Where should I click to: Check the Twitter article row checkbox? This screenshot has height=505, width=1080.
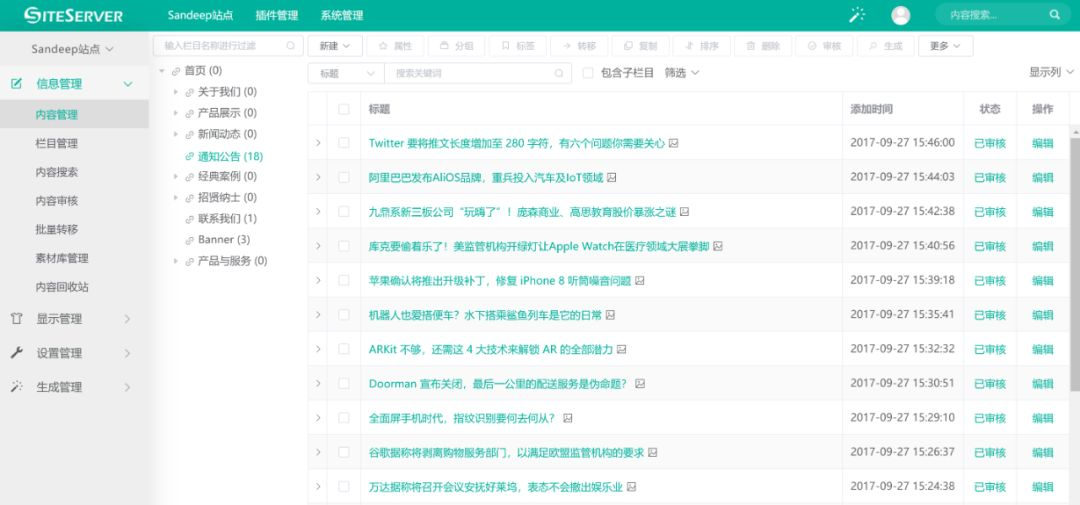point(344,143)
